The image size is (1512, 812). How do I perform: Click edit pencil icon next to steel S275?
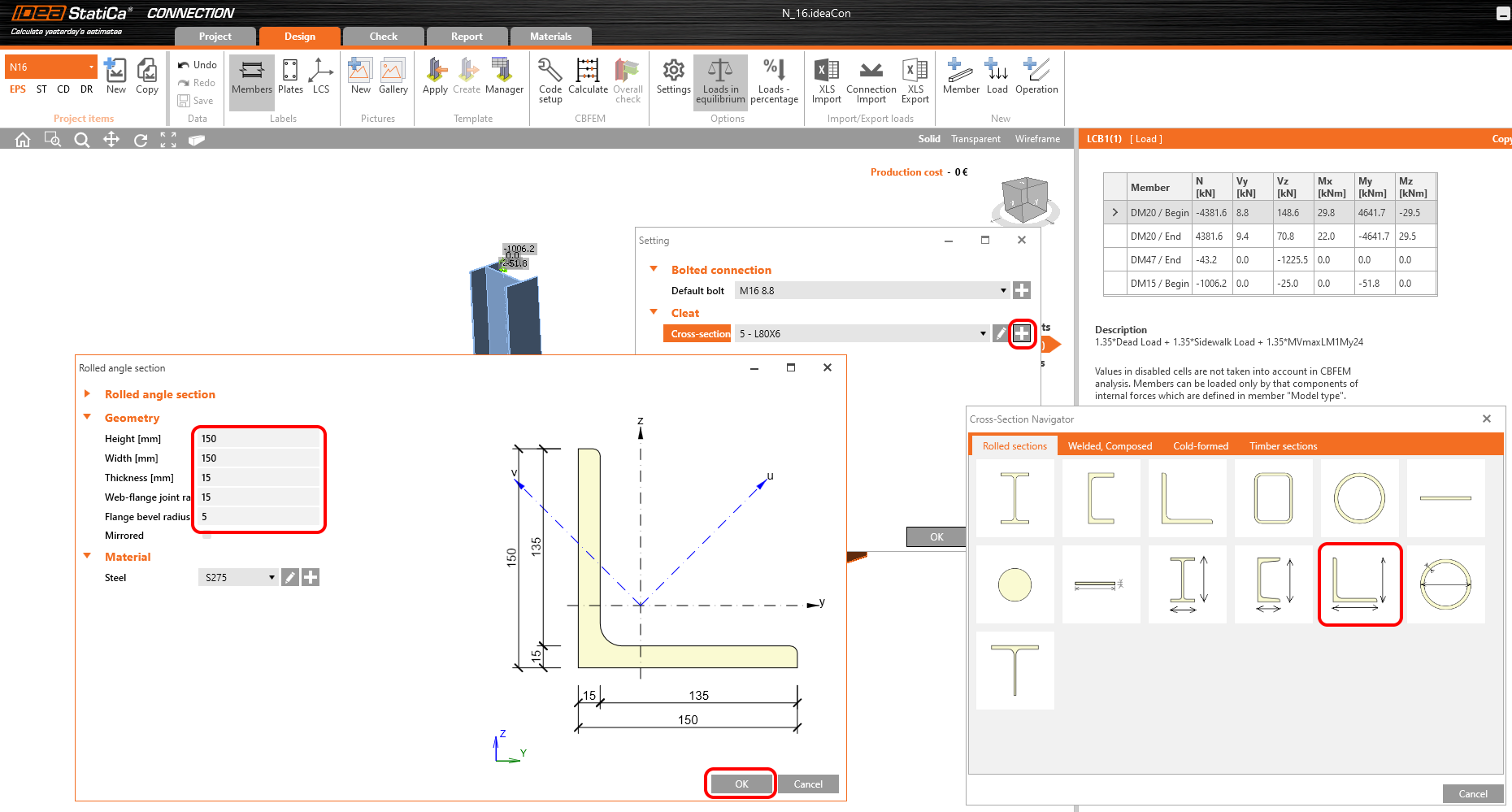290,578
